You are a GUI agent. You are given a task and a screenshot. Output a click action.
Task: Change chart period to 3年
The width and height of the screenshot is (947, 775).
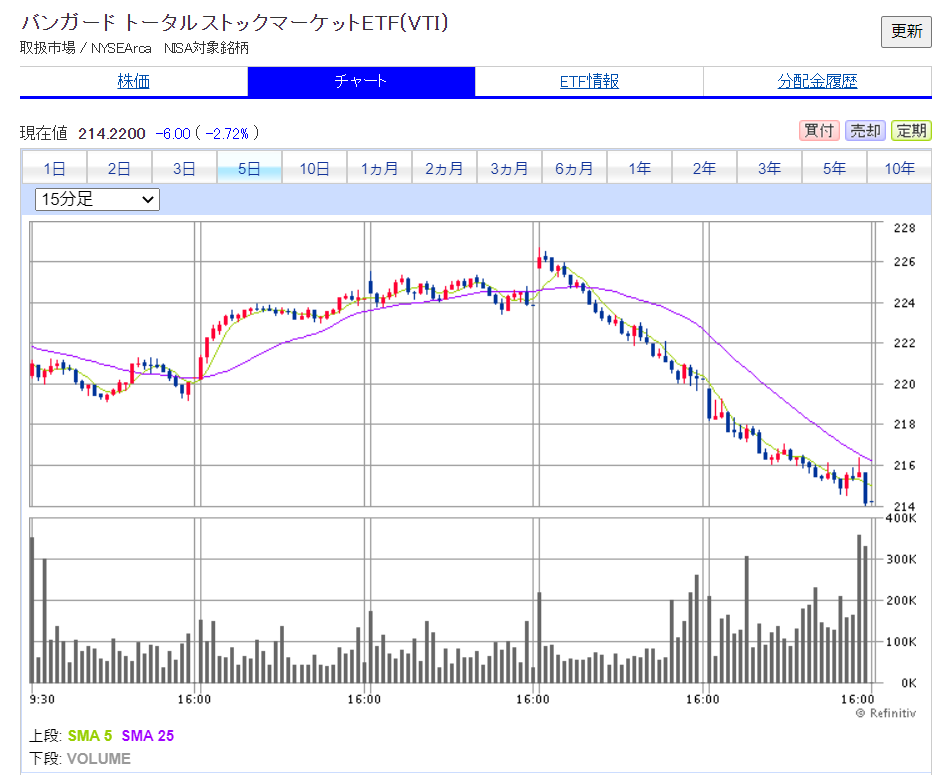[x=769, y=168]
